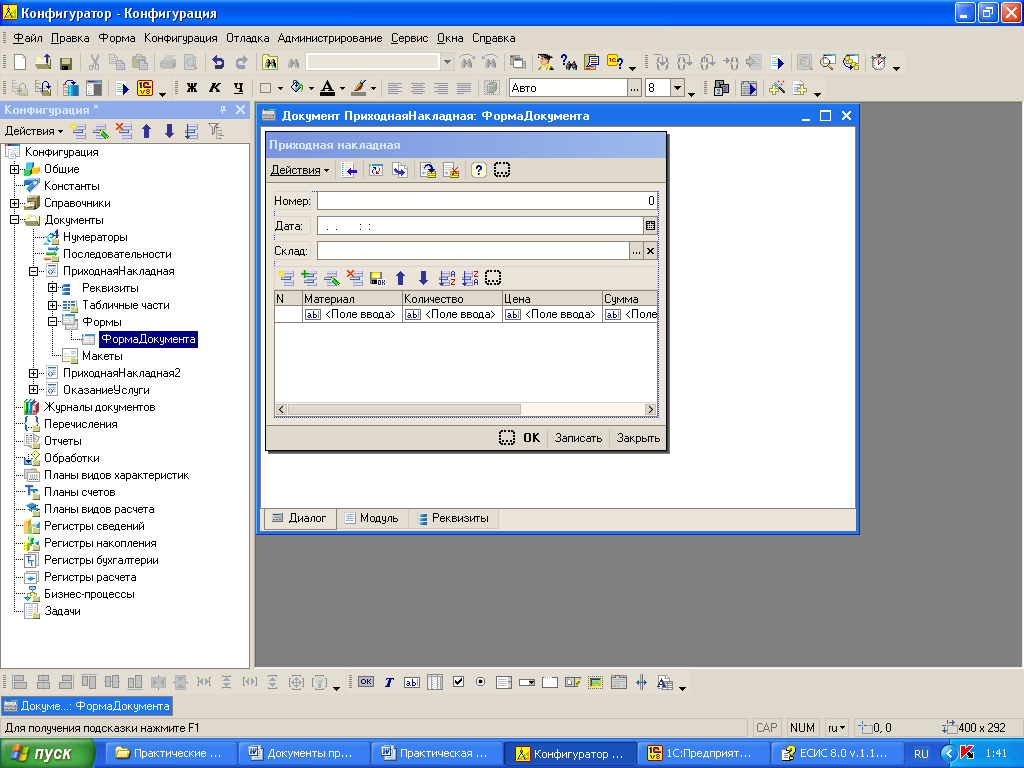The height and width of the screenshot is (768, 1024).
Task: Open the fill color bucket dropdown
Action: point(312,89)
